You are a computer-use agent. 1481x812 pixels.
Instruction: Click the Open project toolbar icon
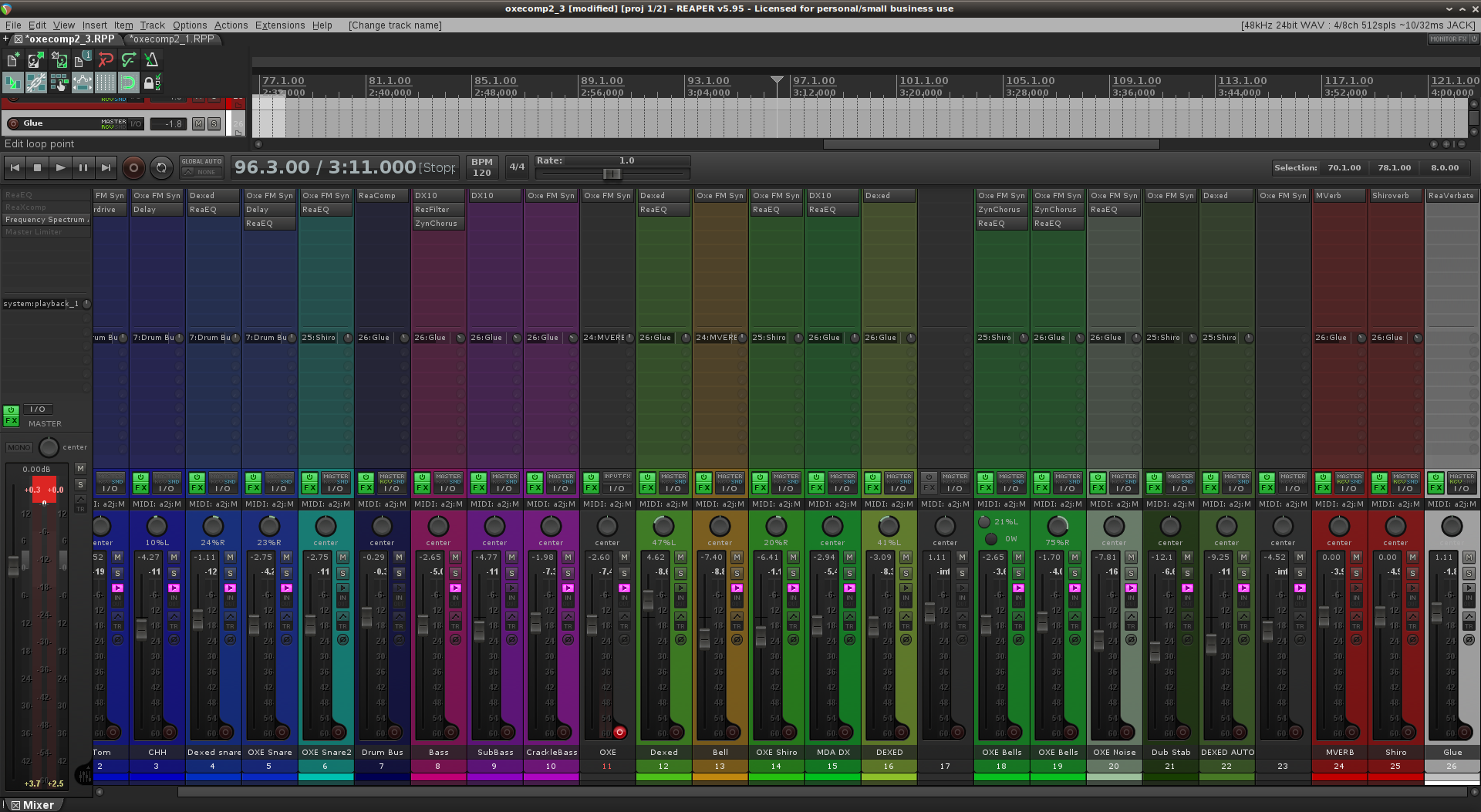(36, 59)
